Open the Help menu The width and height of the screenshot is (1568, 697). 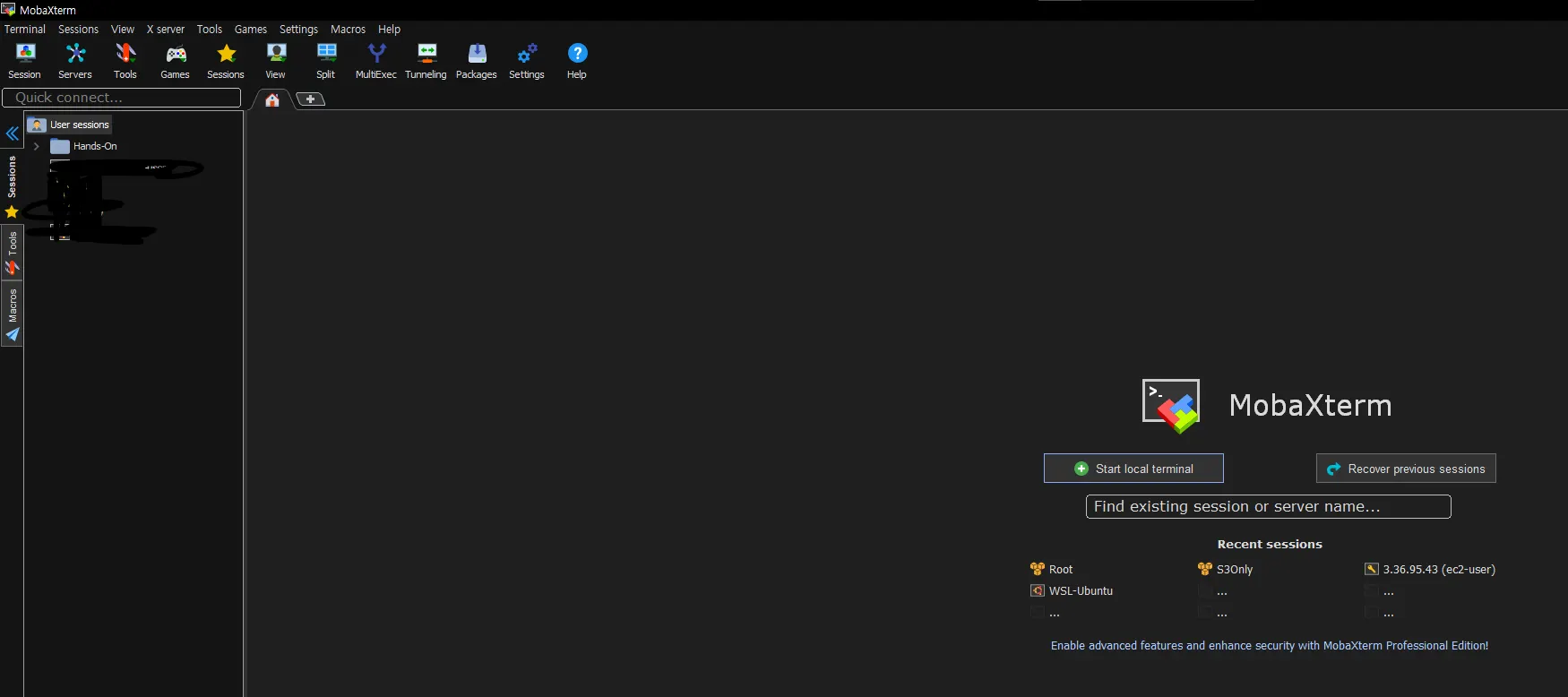389,30
